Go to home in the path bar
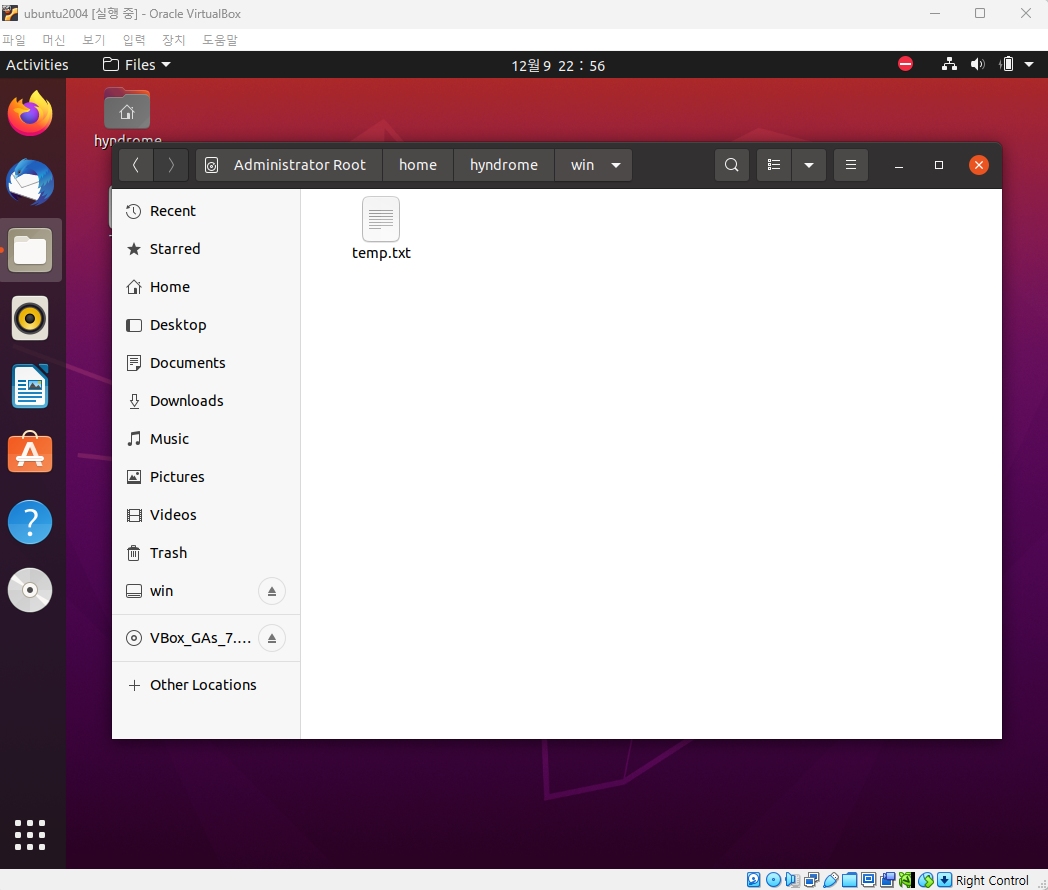This screenshot has height=890, width=1048. point(418,165)
